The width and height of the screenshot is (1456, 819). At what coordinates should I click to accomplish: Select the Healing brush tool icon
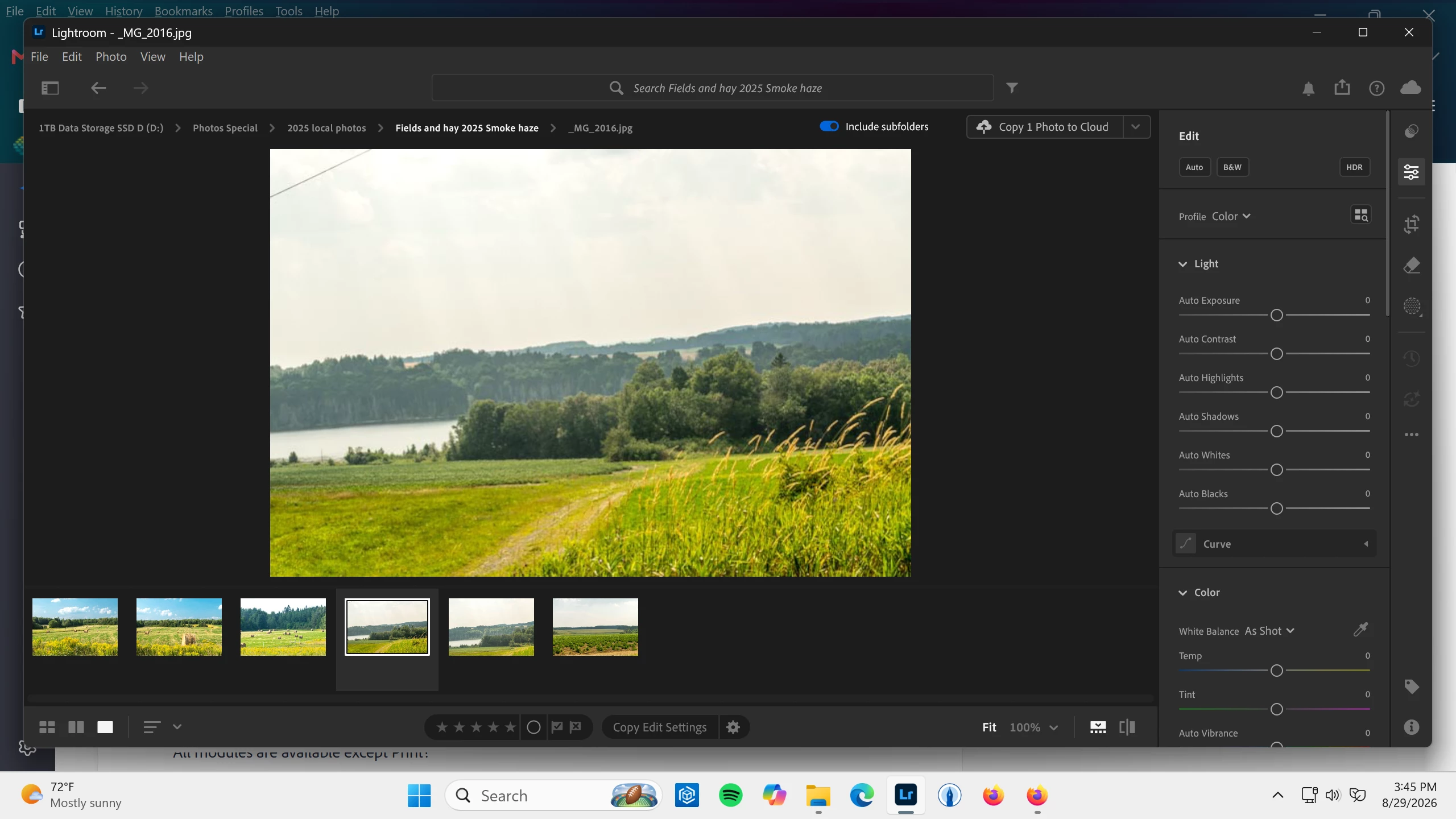point(1412,266)
